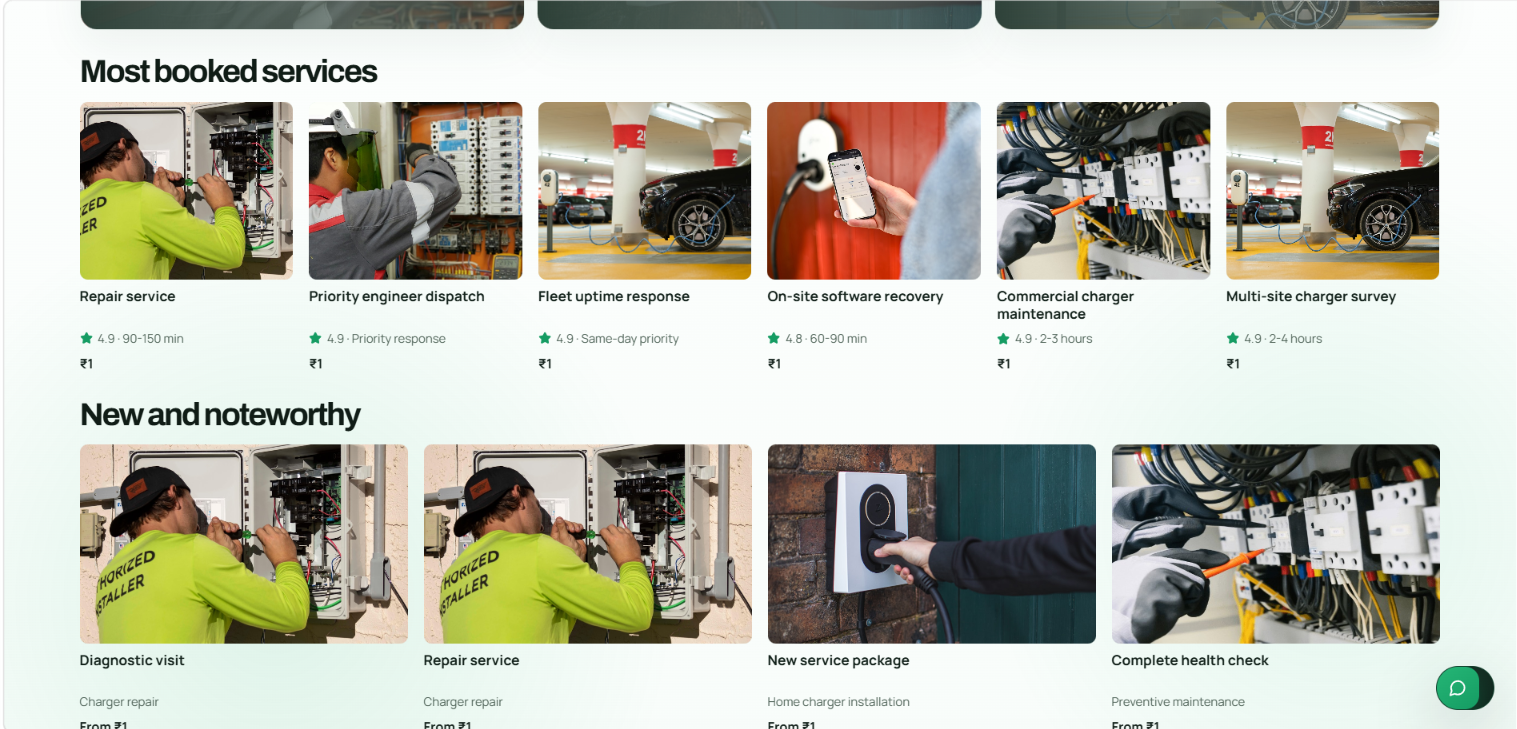Click the Repair service title under Most booked services
The width and height of the screenshot is (1517, 729).
127,297
